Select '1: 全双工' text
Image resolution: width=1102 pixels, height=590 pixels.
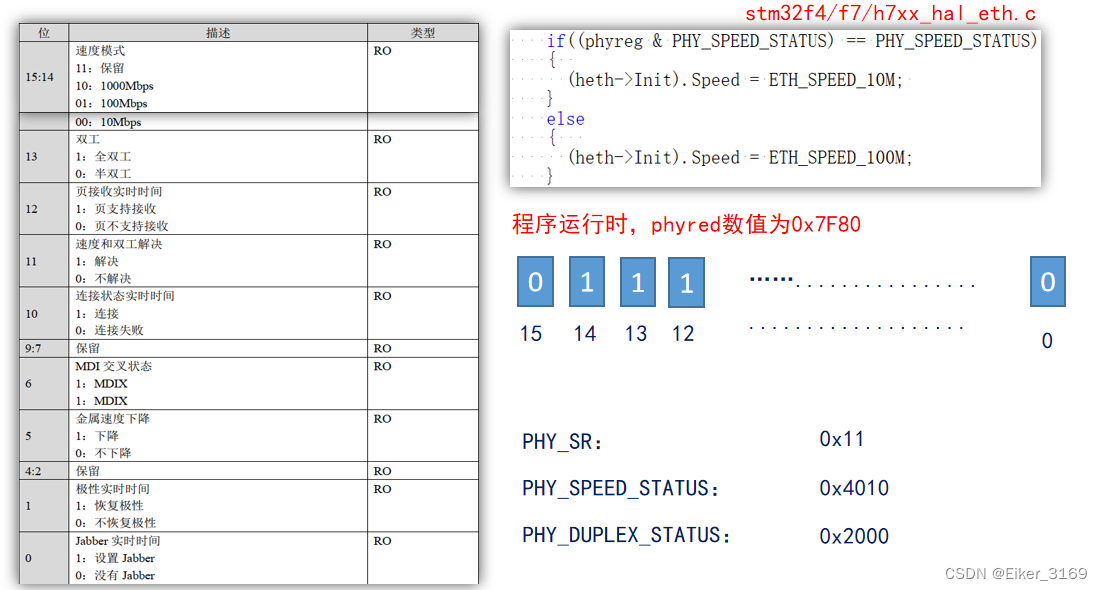103,157
